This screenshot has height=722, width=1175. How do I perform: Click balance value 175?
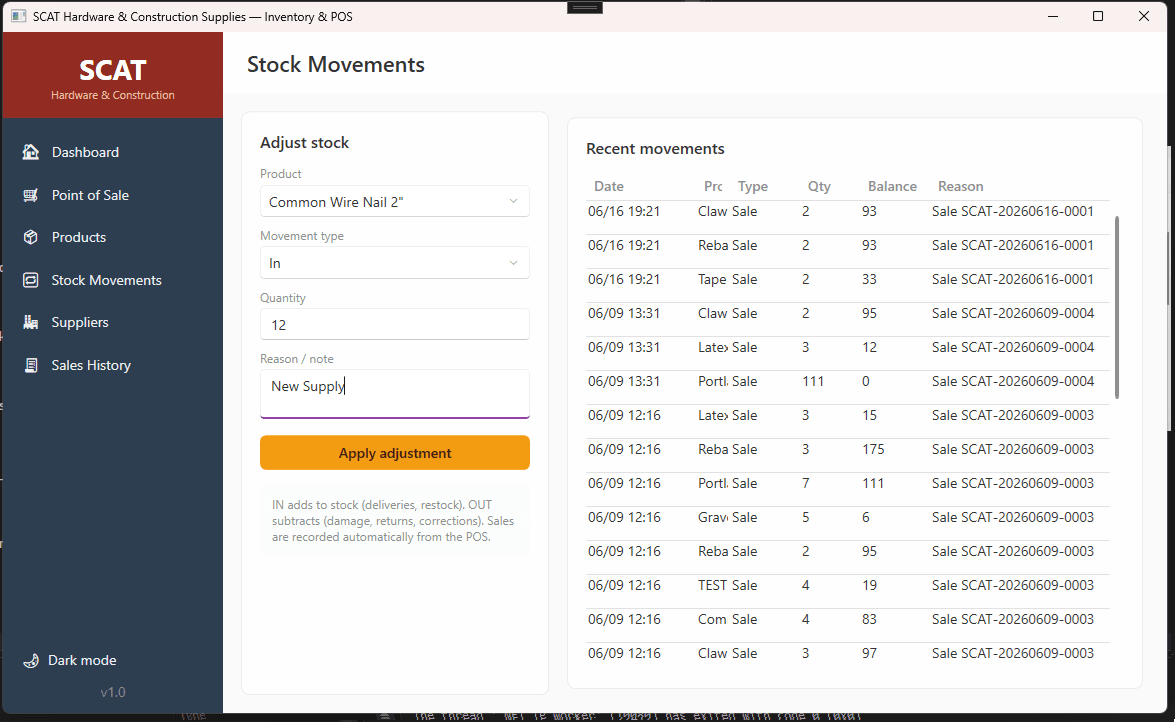(x=873, y=449)
